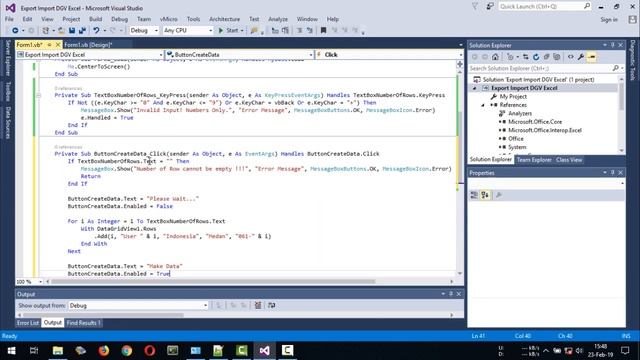Open File Explorer from the taskbar

pyautogui.click(x=58, y=351)
